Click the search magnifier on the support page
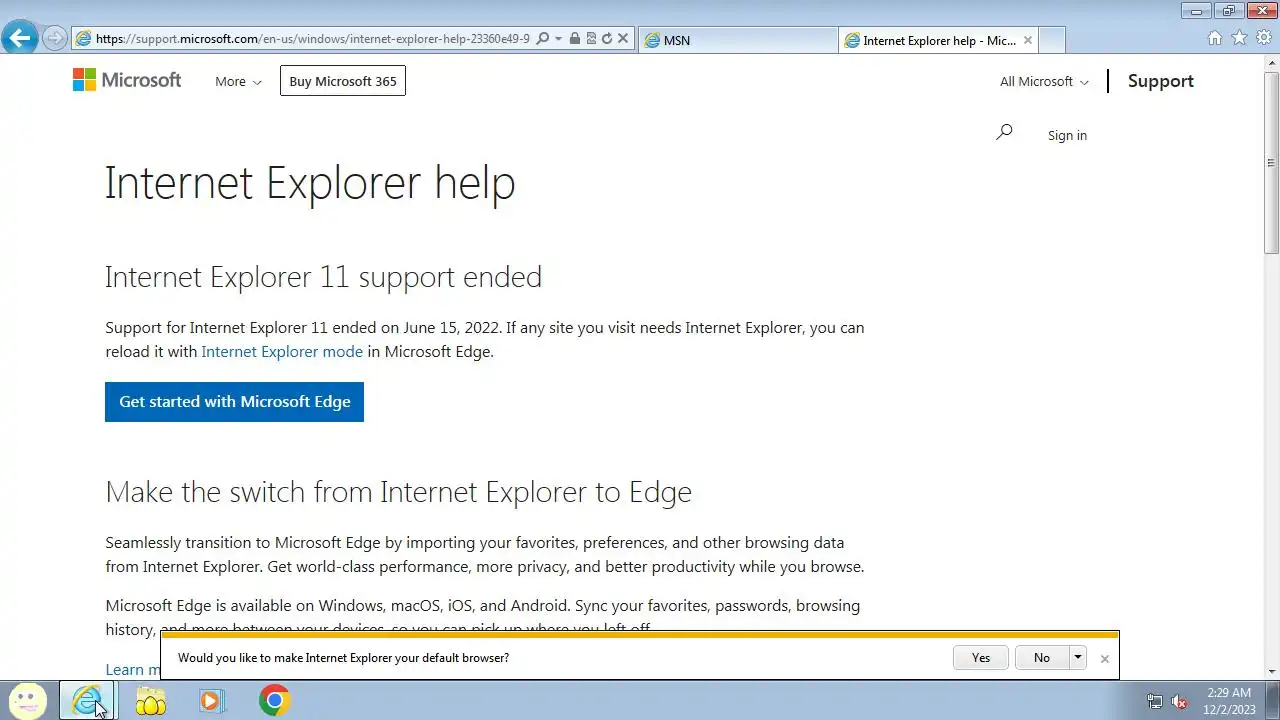The height and width of the screenshot is (720, 1280). pyautogui.click(x=1004, y=132)
